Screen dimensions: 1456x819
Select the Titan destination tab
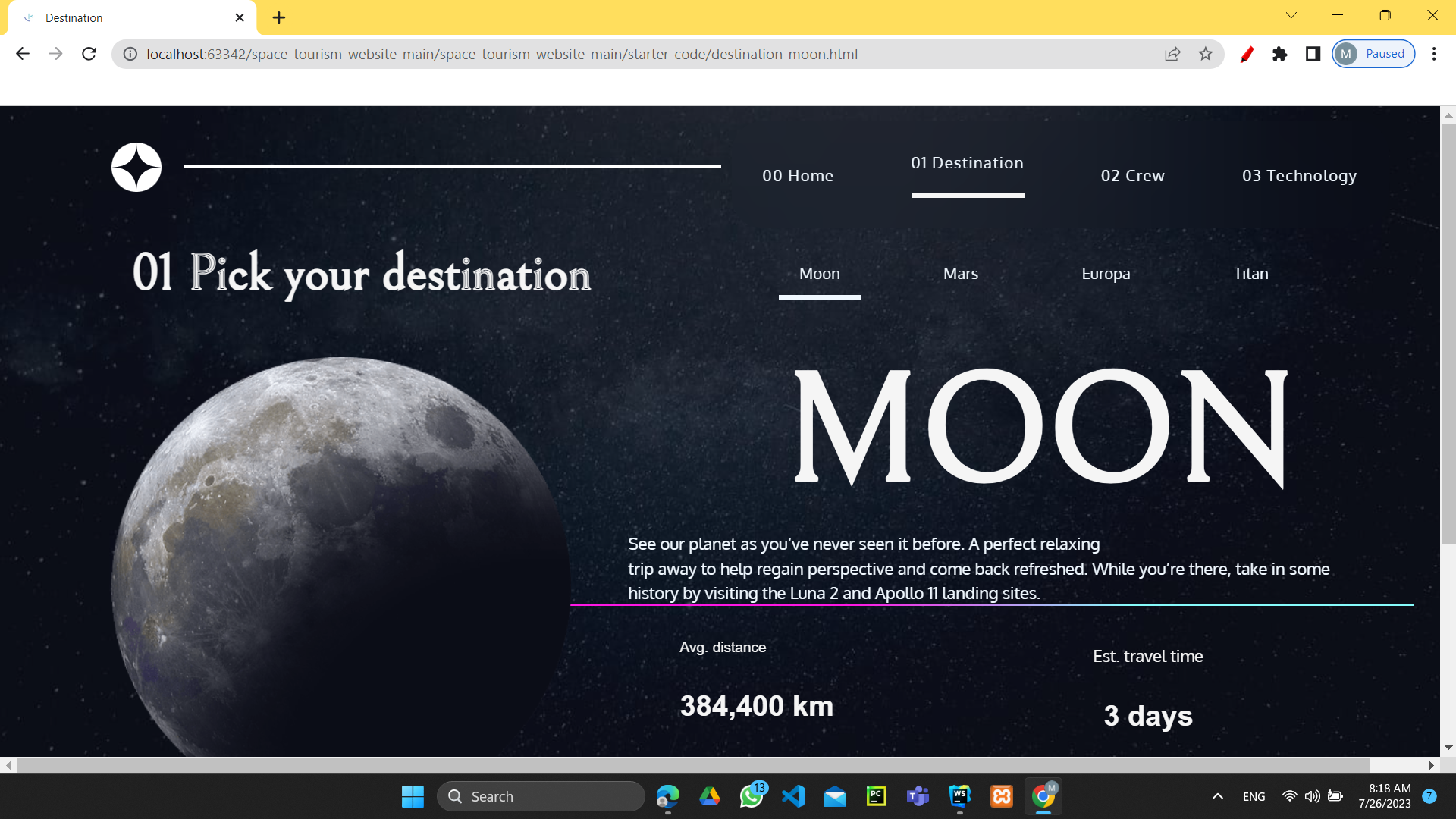click(1250, 274)
